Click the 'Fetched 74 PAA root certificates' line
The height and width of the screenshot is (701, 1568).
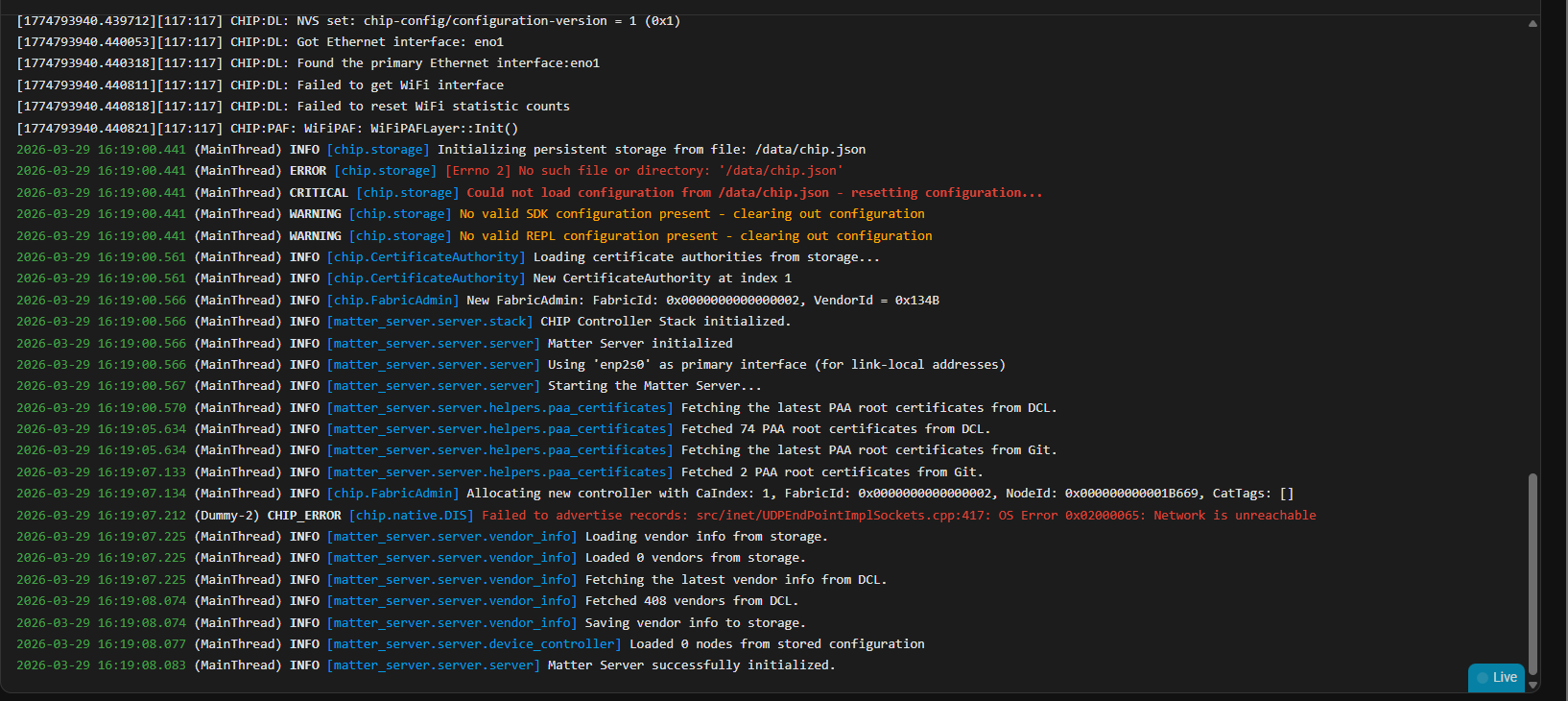coord(835,429)
